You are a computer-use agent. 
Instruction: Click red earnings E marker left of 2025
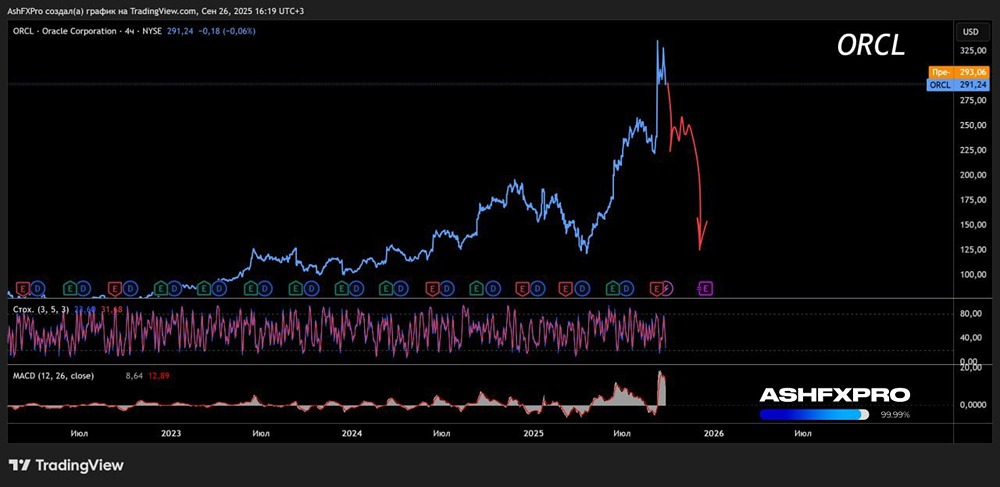(522, 289)
